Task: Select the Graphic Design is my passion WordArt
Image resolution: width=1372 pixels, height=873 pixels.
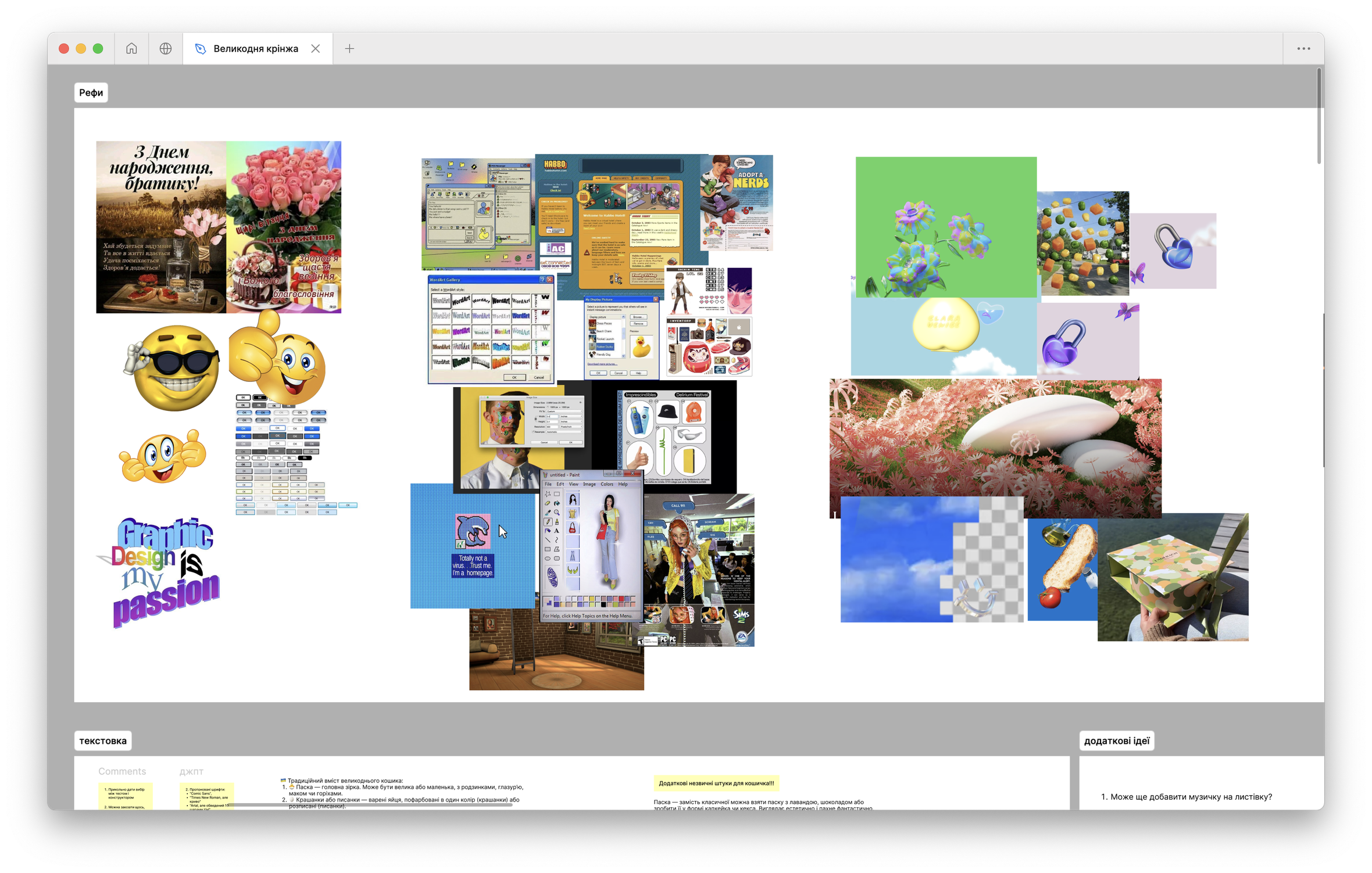Action: (158, 573)
